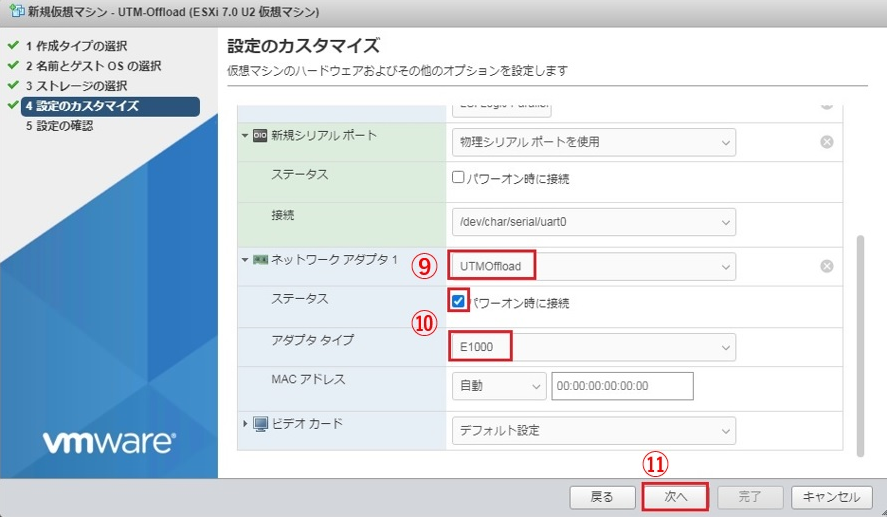Open the E1000 adapter type dropdown

[593, 347]
